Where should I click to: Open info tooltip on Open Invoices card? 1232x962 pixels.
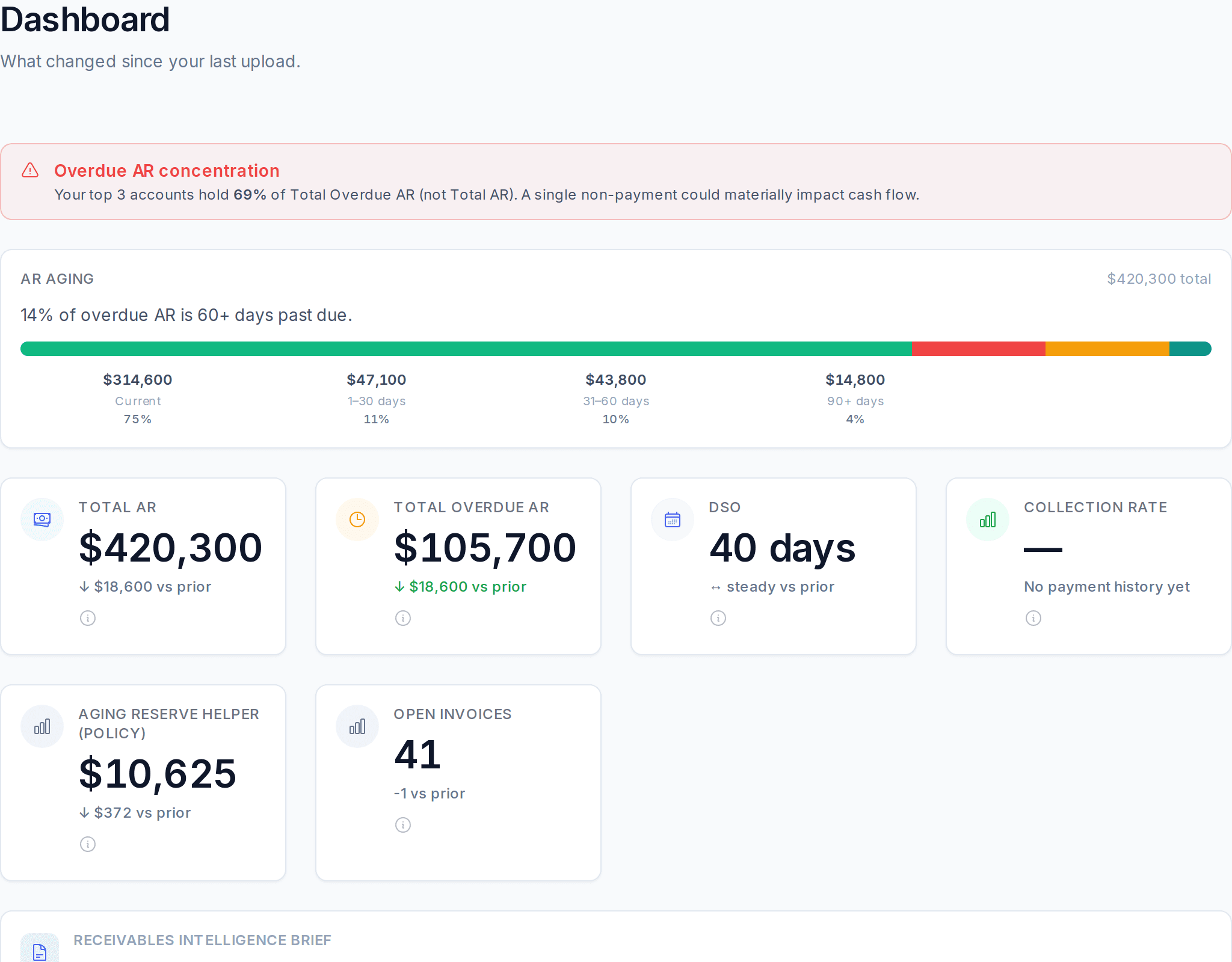pyautogui.click(x=403, y=825)
